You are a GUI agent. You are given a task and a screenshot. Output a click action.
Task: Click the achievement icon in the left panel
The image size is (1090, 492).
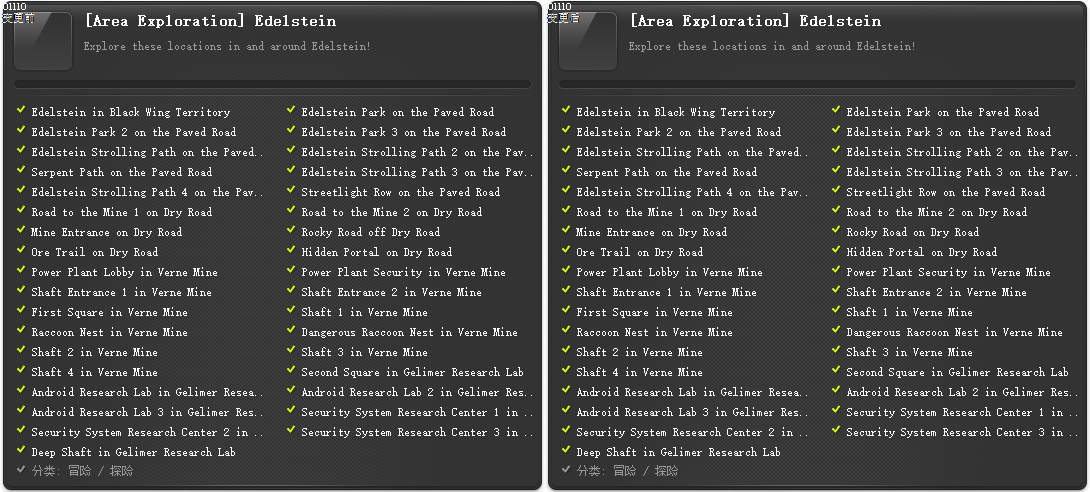click(x=43, y=42)
